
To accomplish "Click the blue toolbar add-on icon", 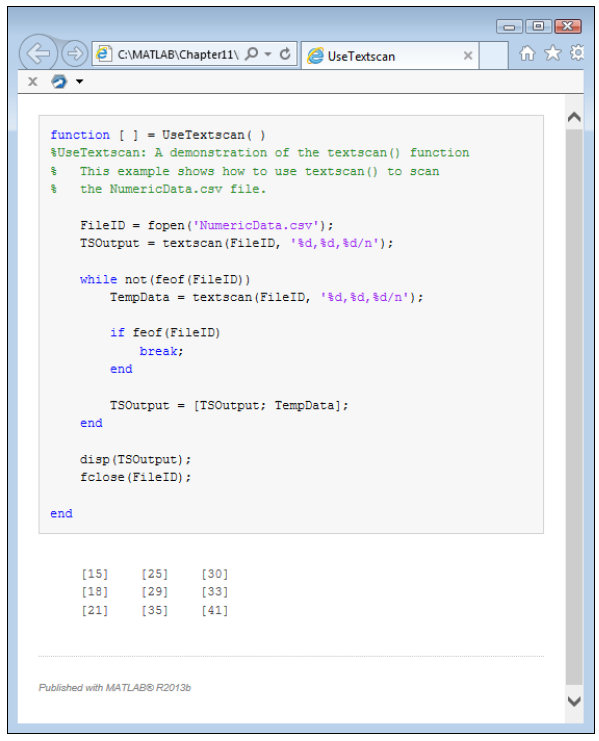I will click(59, 82).
